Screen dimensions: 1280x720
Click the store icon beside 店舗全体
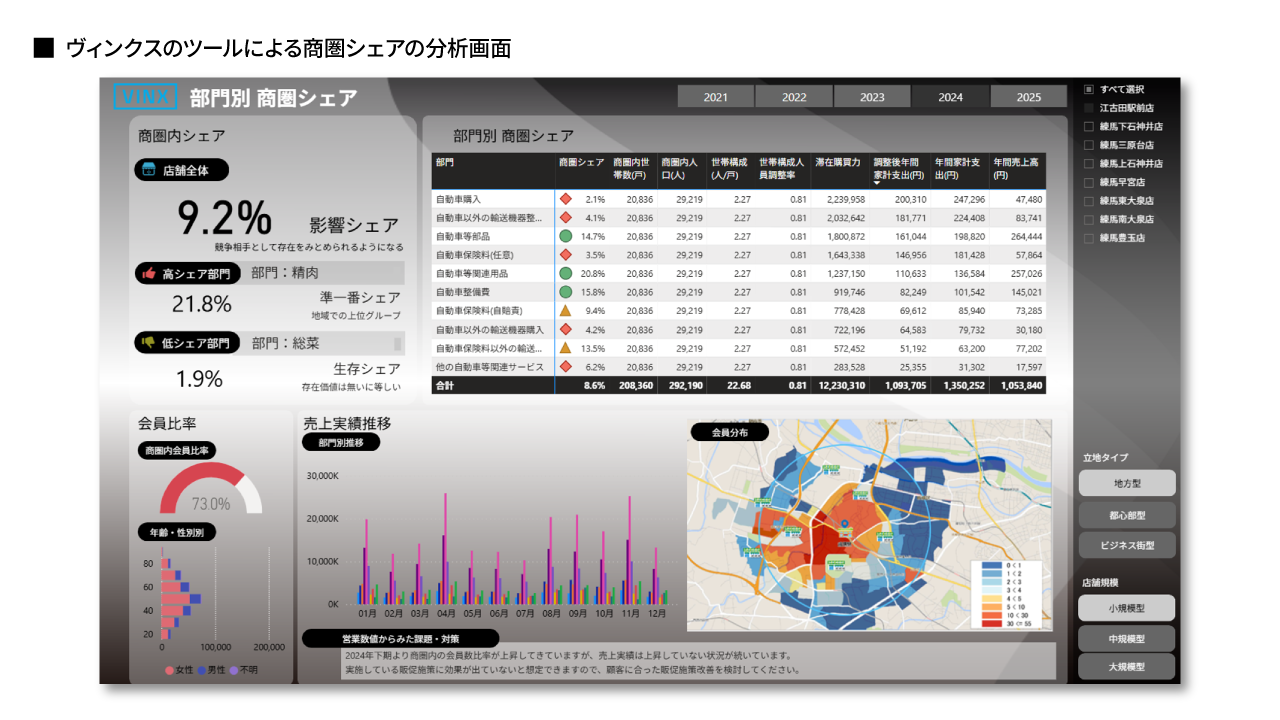tap(149, 170)
